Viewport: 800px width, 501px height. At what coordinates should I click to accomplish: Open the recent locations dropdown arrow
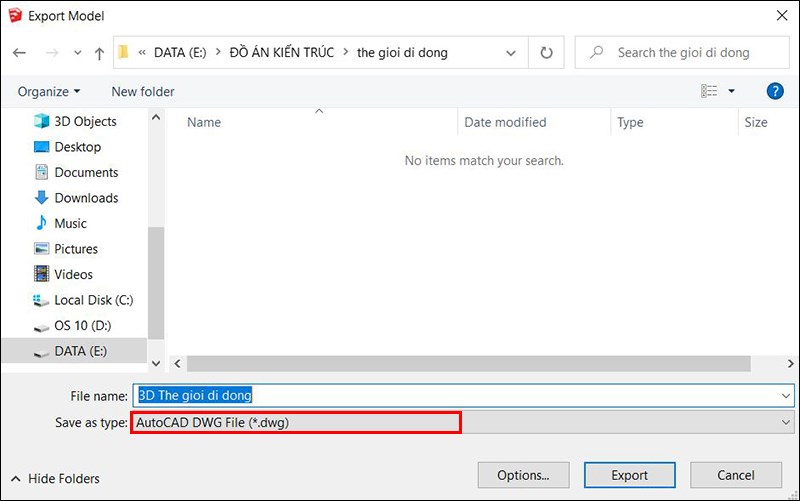(x=78, y=53)
